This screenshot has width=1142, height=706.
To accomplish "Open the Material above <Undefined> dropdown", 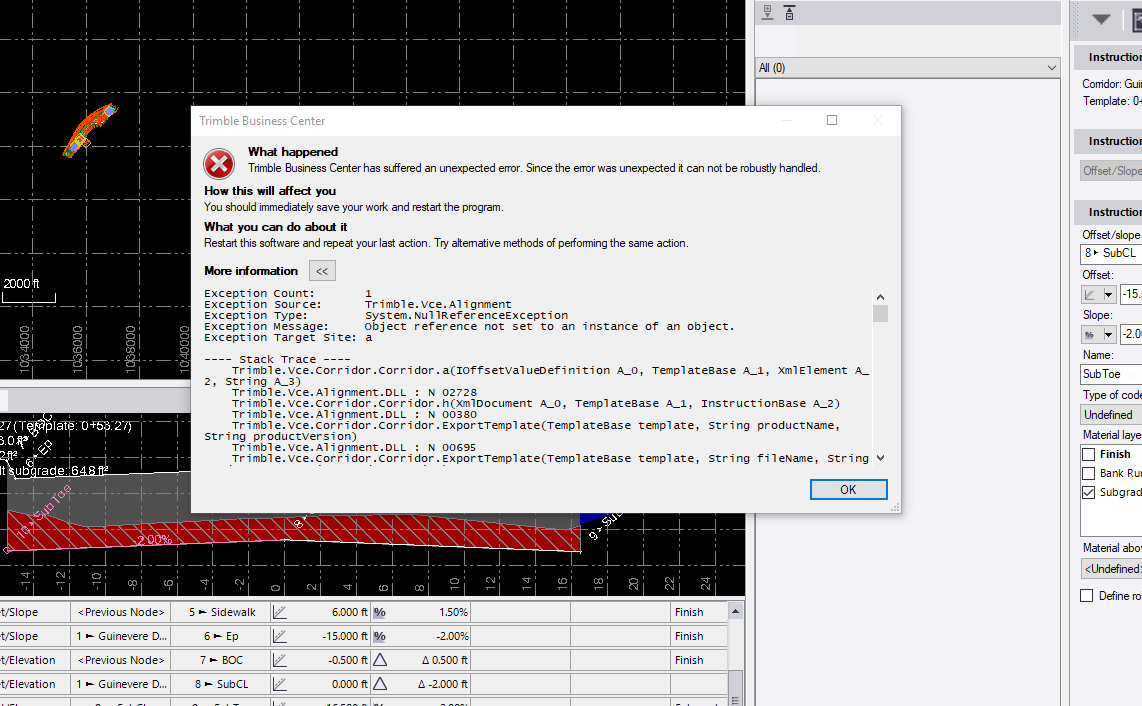I will coord(1111,568).
